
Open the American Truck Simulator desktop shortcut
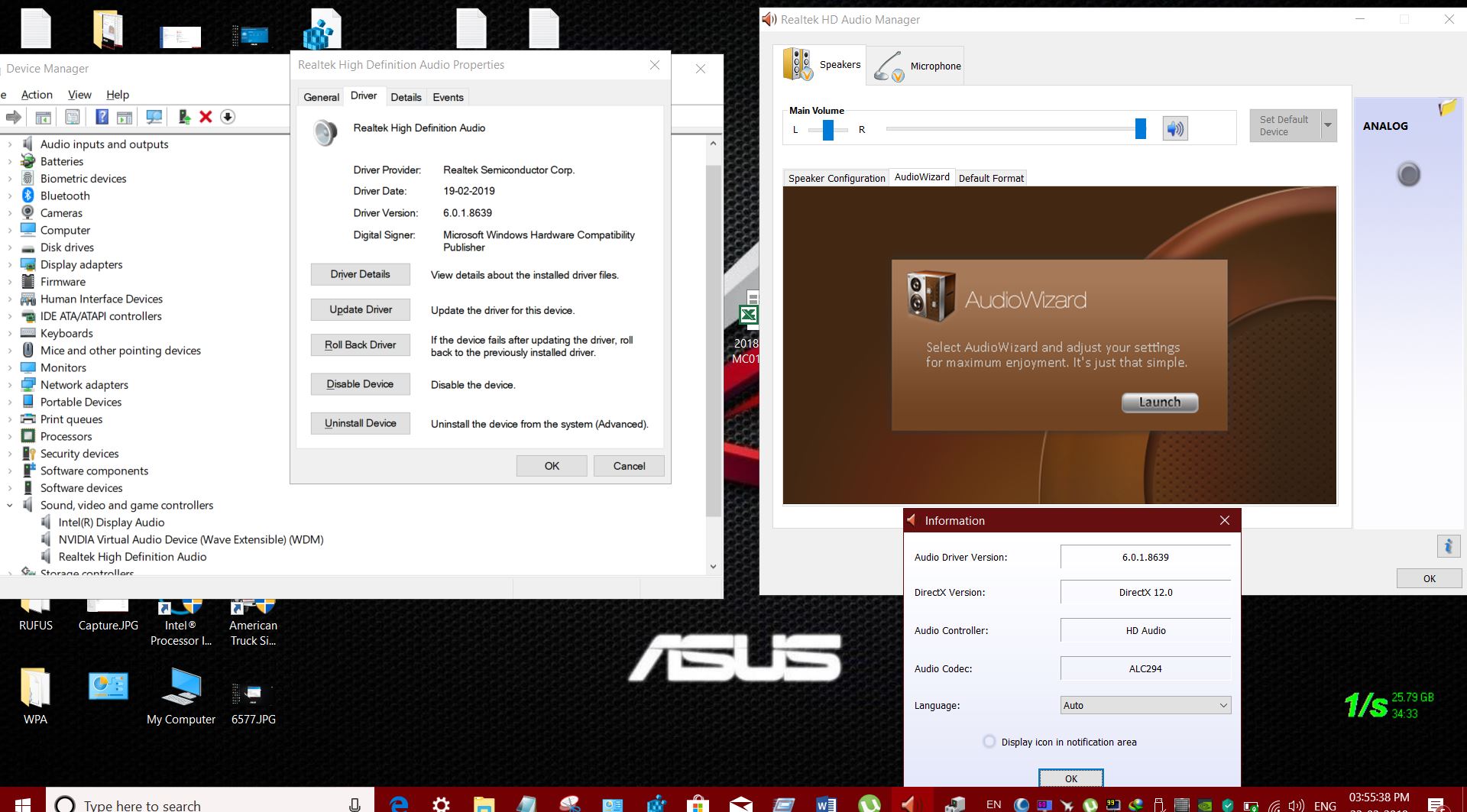253,623
